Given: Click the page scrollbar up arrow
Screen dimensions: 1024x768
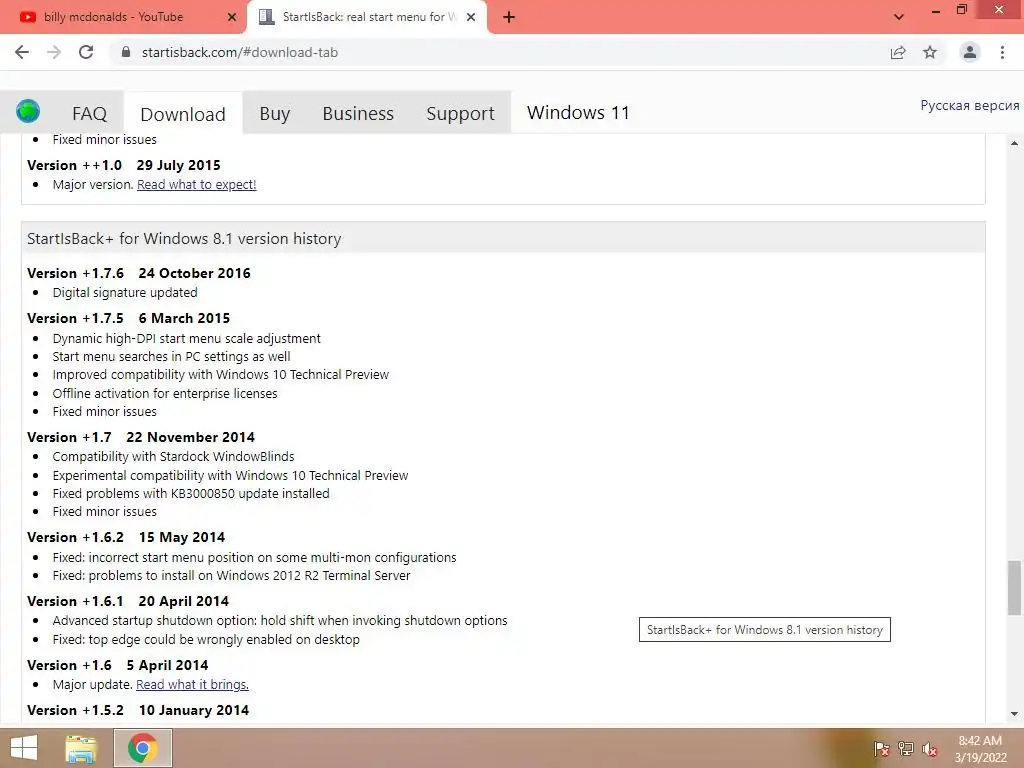Looking at the screenshot, I should 1014,143.
